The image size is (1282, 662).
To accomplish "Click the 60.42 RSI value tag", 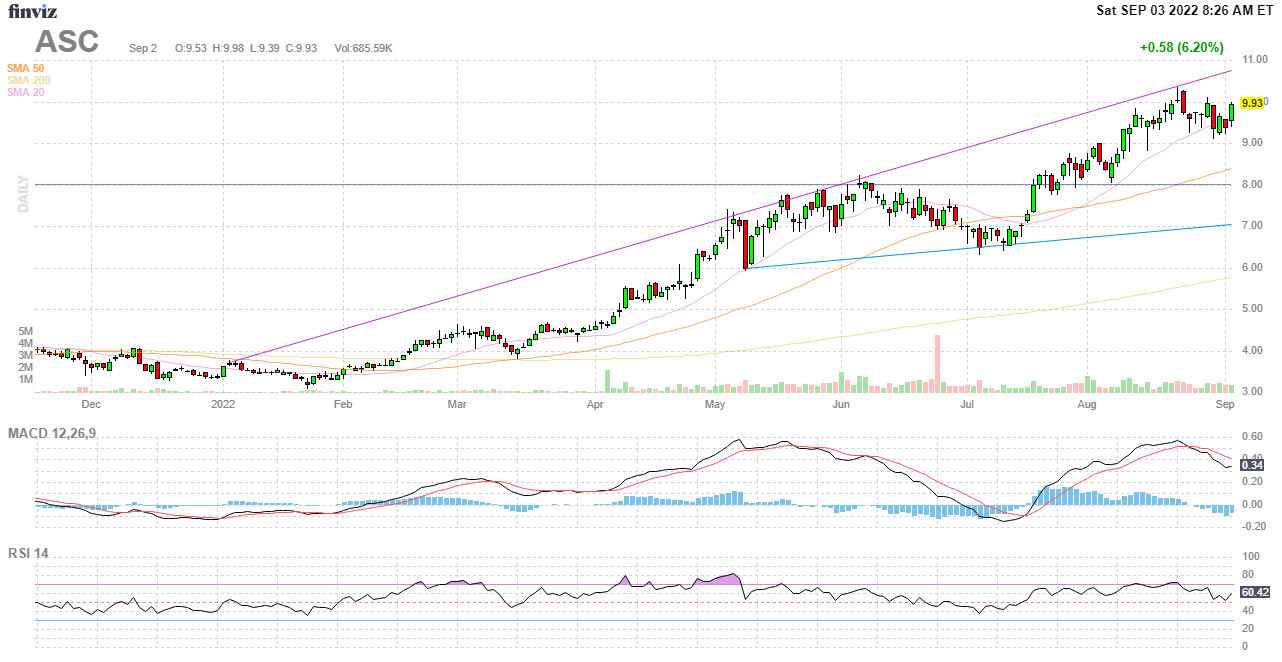I will click(1254, 592).
